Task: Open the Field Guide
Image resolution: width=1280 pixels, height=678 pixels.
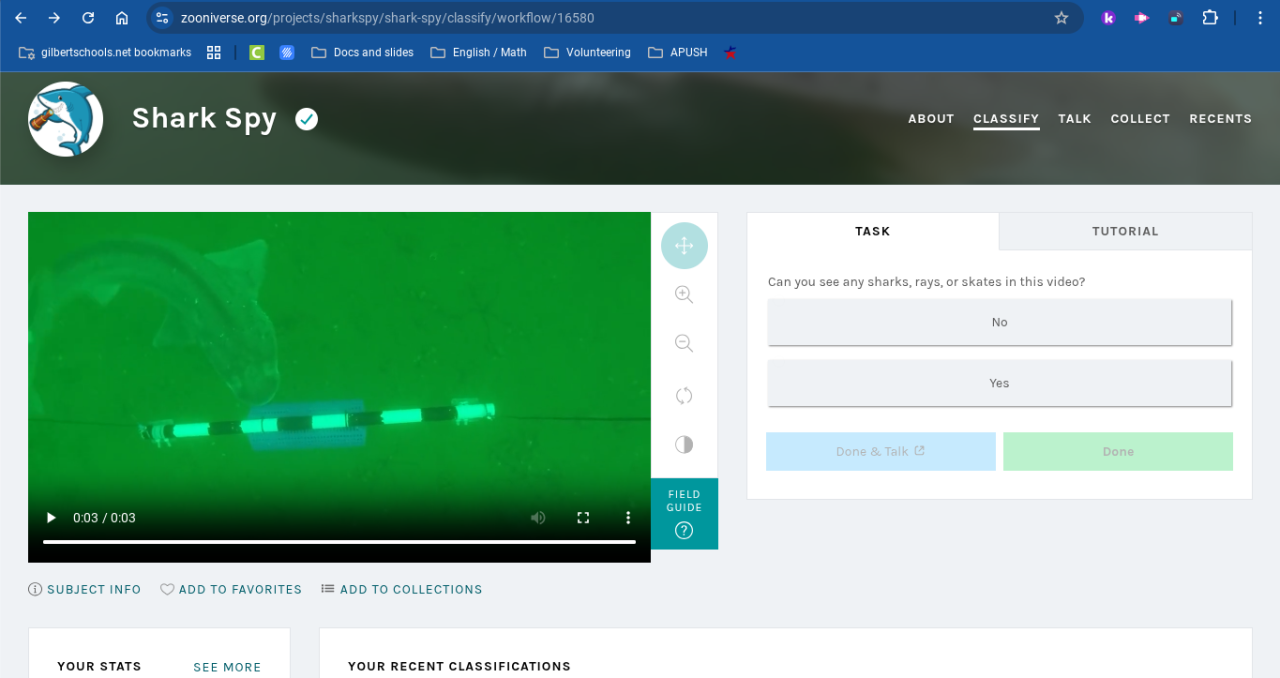Action: [x=684, y=514]
